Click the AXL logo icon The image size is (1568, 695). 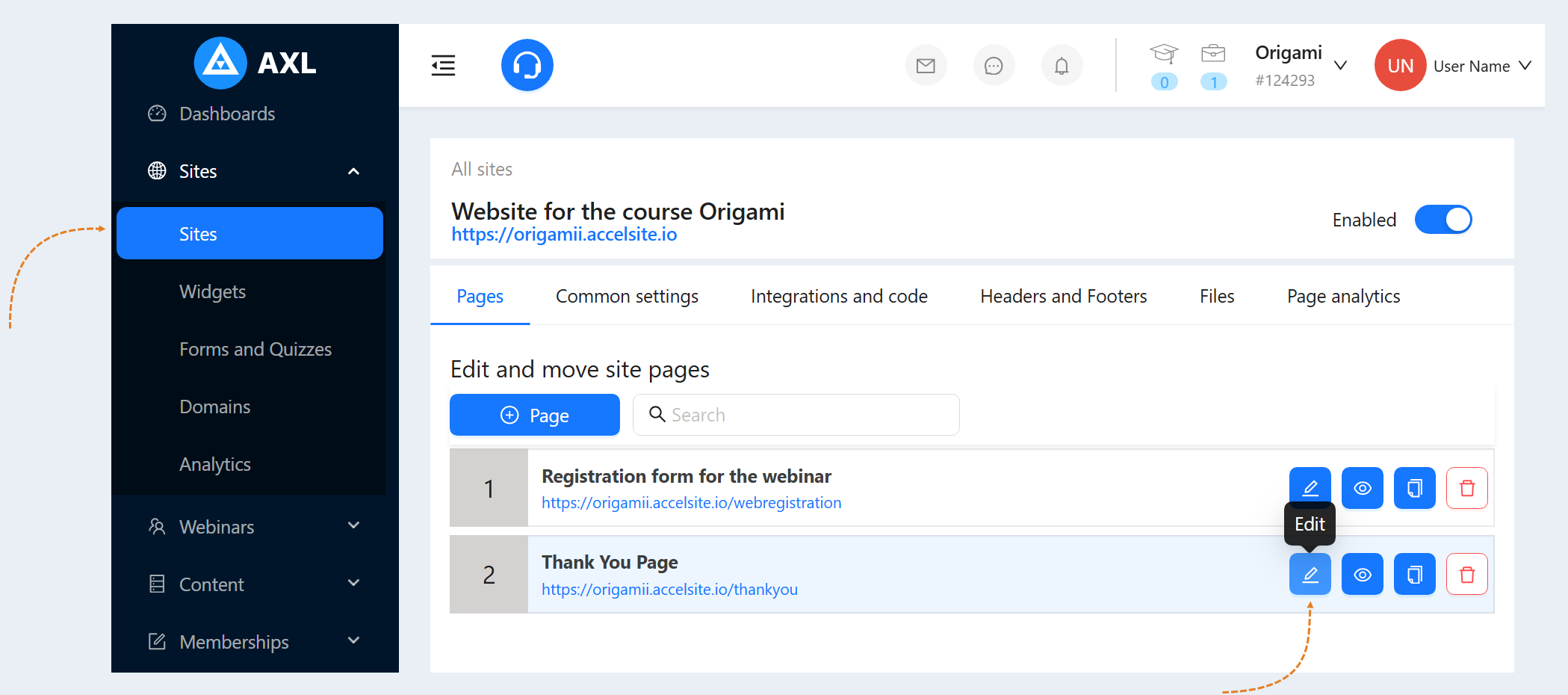[220, 63]
